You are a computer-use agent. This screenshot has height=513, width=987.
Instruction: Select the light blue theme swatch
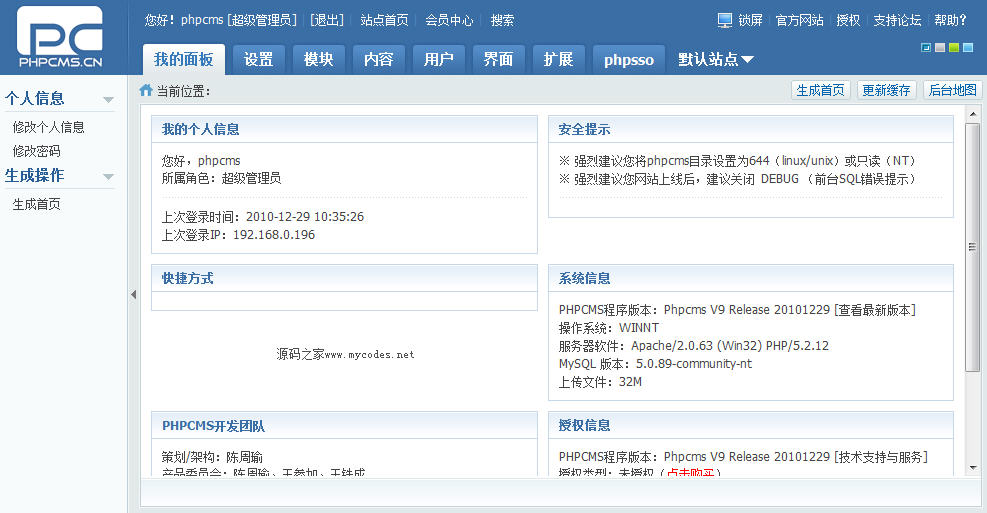pyautogui.click(x=967, y=47)
